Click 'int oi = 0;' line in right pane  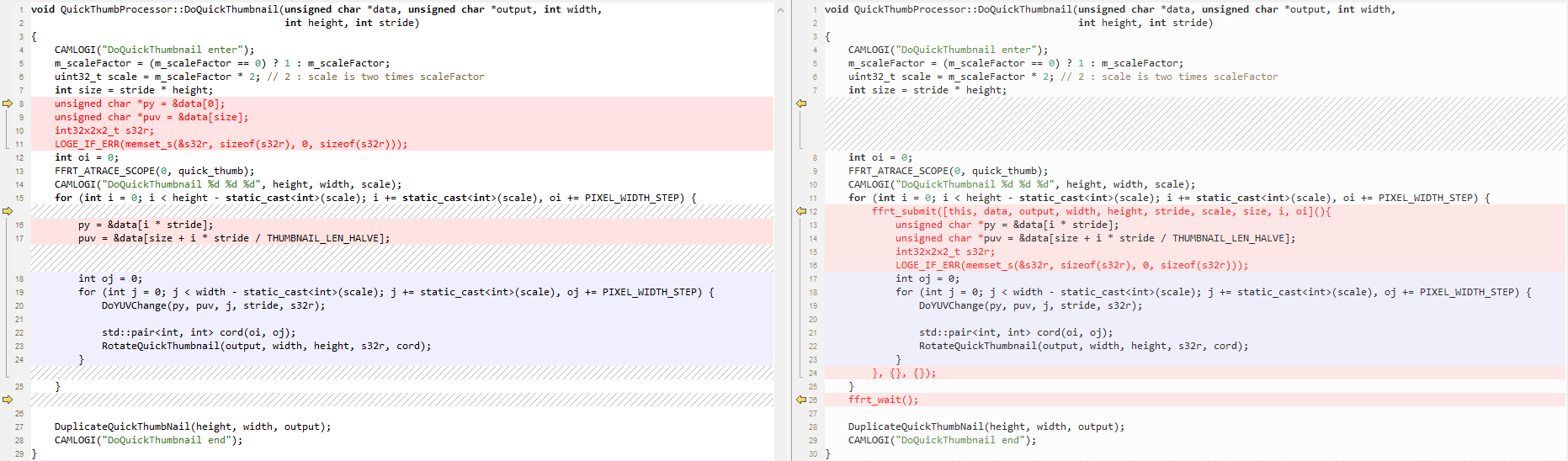pos(880,157)
